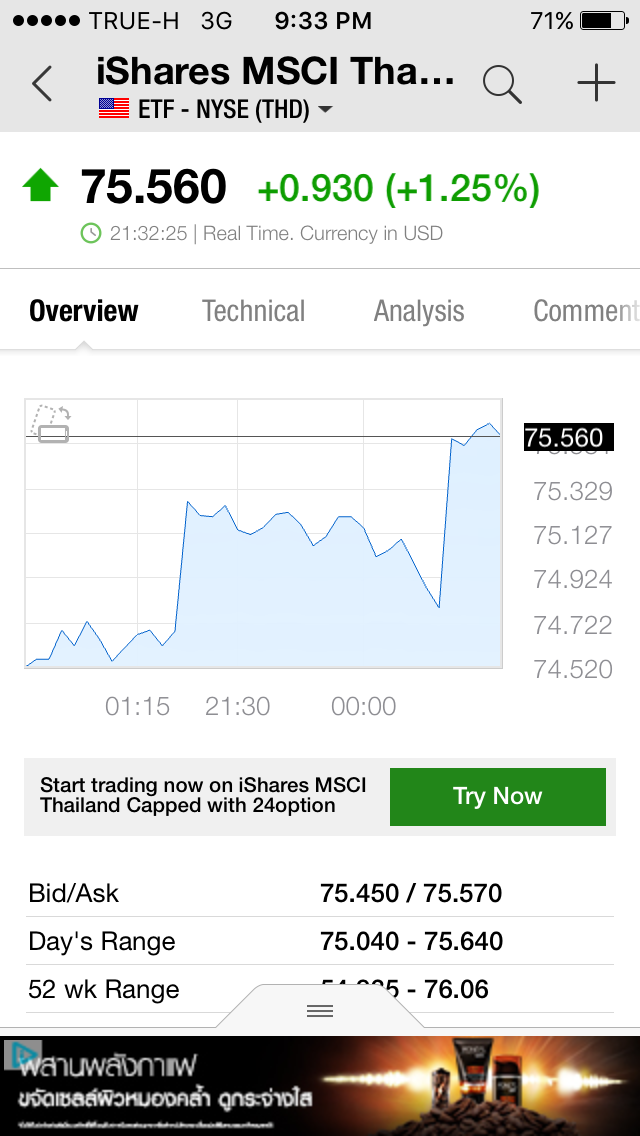Pull up the bottom drawer handle
Image resolution: width=640 pixels, height=1136 pixels.
click(320, 1010)
